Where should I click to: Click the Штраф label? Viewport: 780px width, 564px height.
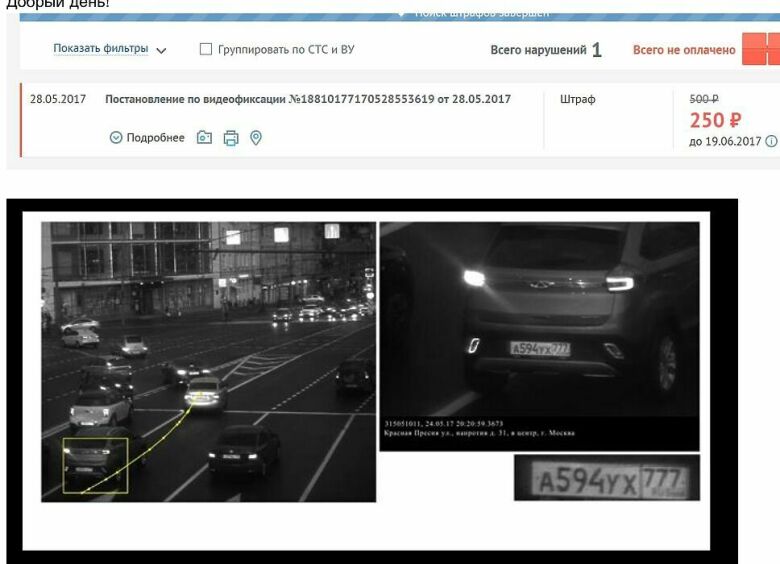pyautogui.click(x=578, y=99)
